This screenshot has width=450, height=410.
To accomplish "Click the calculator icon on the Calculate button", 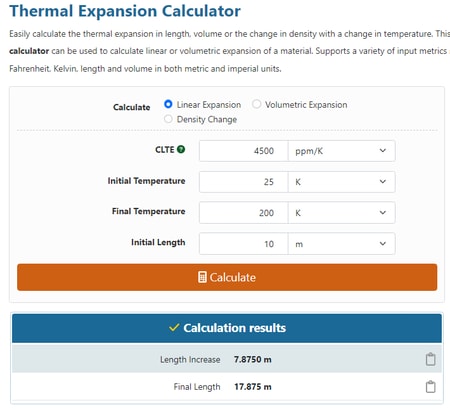I will 202,277.
